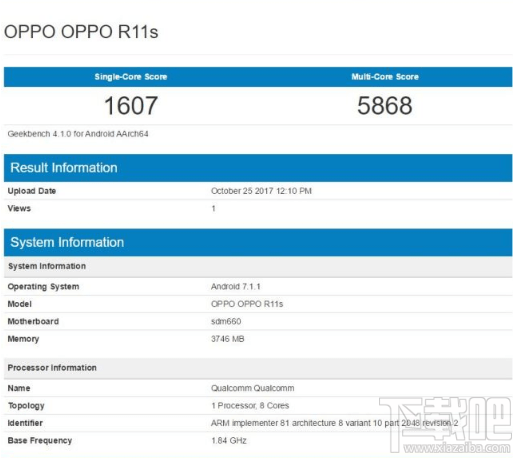519x458 pixels.
Task: Select the 'Android 7.1.1' value
Action: [x=236, y=286]
